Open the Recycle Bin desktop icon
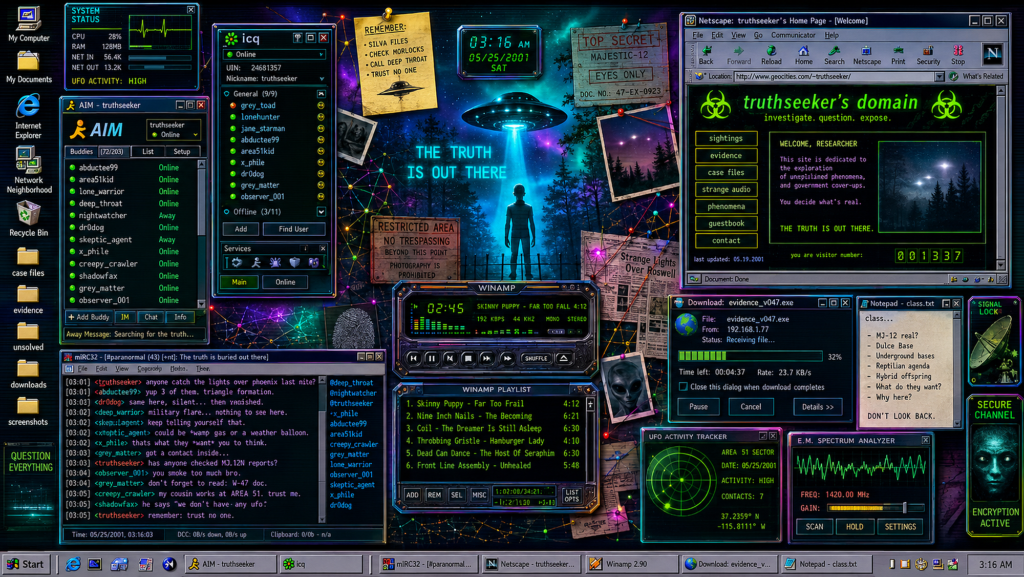 [x=28, y=219]
